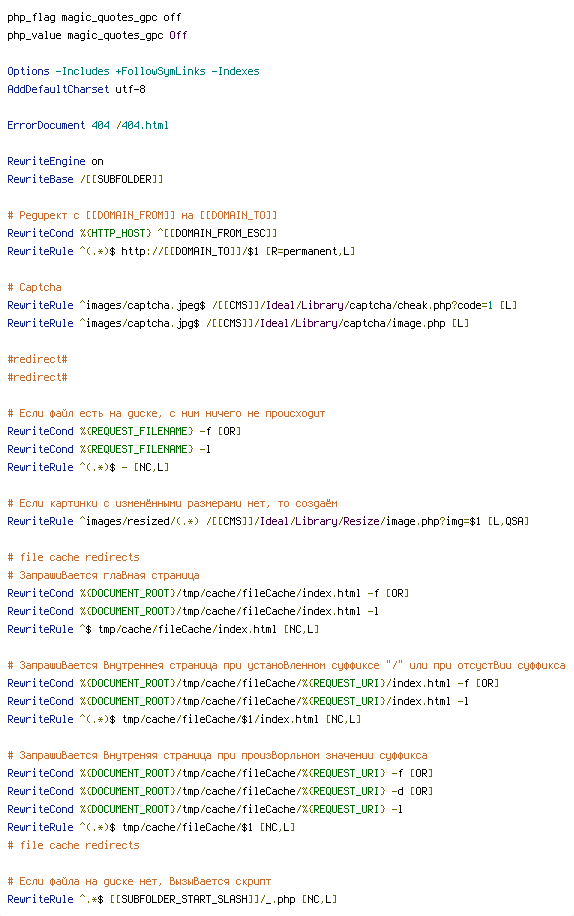Viewport: 574px width, 916px height.
Task: Click the comment 'Запрашивается главная страница'
Action: coord(103,575)
